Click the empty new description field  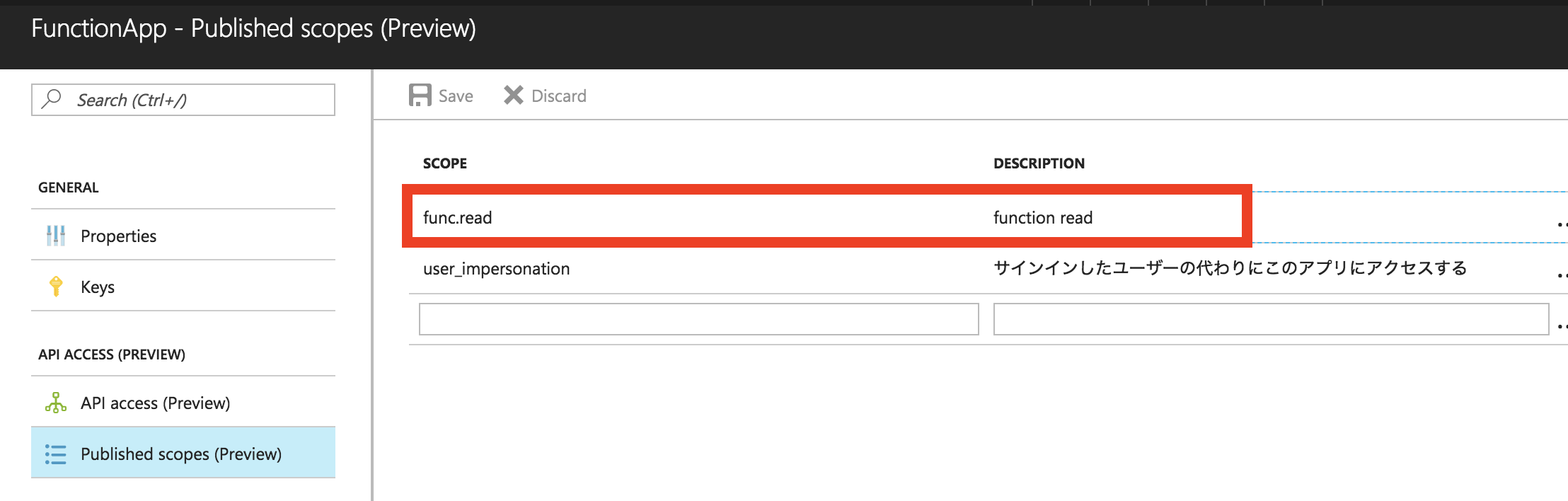1271,319
